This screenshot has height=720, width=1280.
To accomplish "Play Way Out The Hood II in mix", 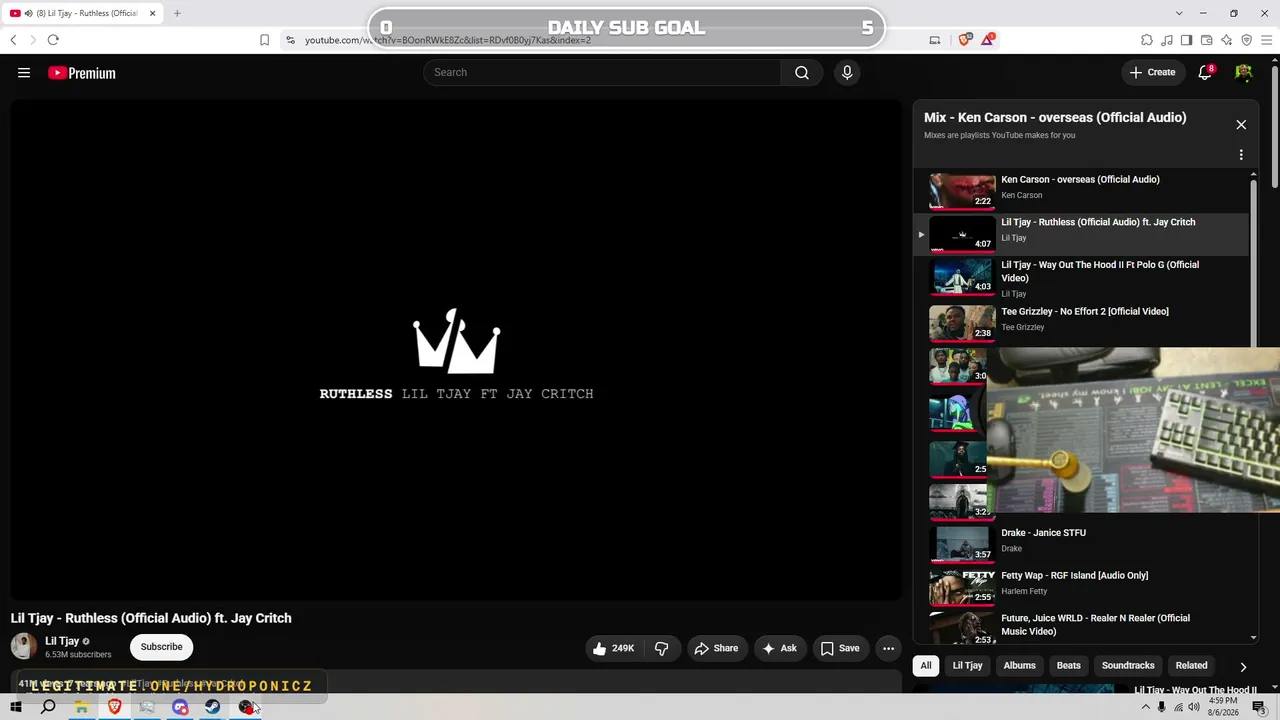I will 1081,279.
